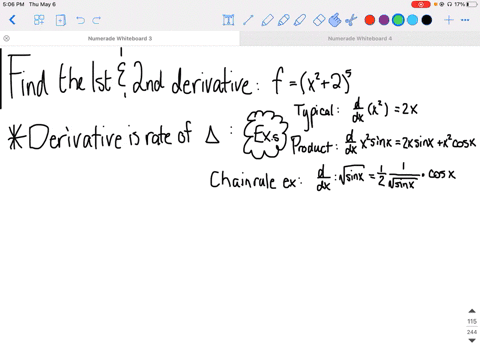Jump up with the page up arrow
480x360 pixels.
click(x=472, y=311)
